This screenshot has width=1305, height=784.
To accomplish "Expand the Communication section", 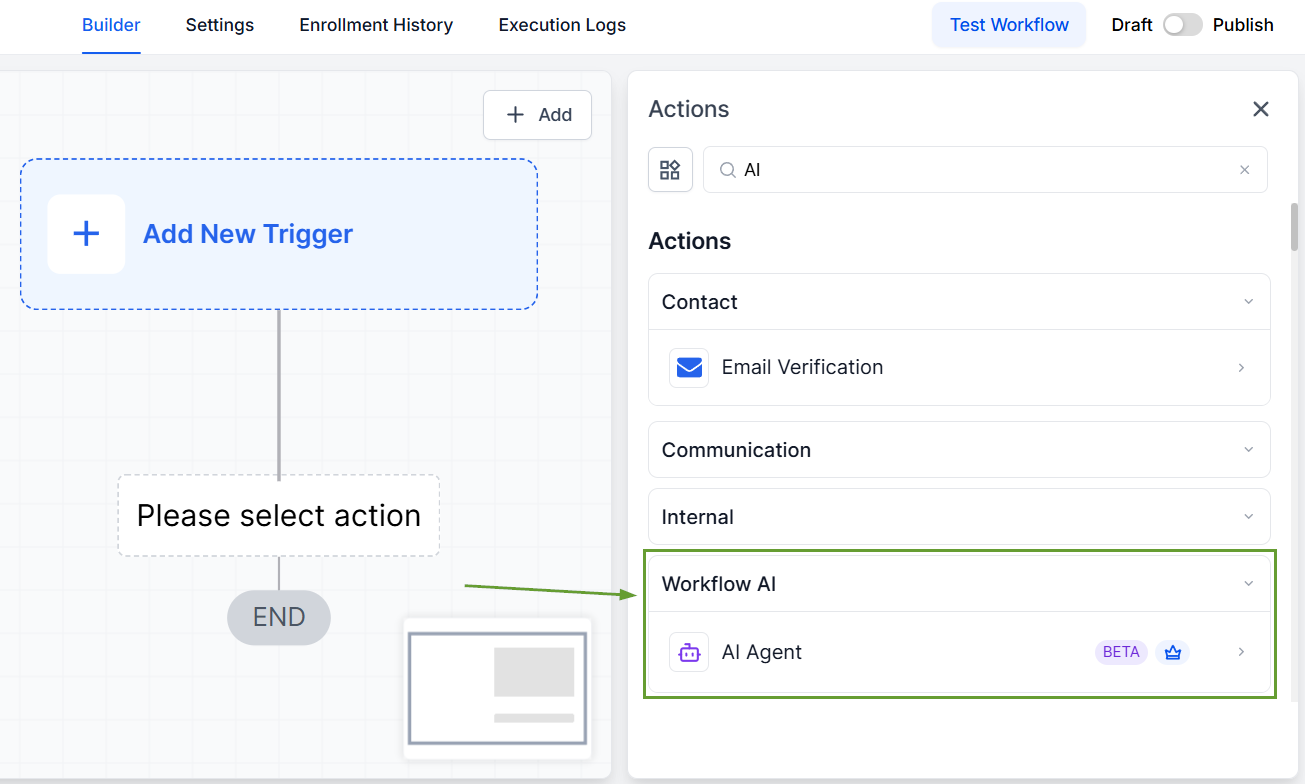I will (x=1248, y=450).
